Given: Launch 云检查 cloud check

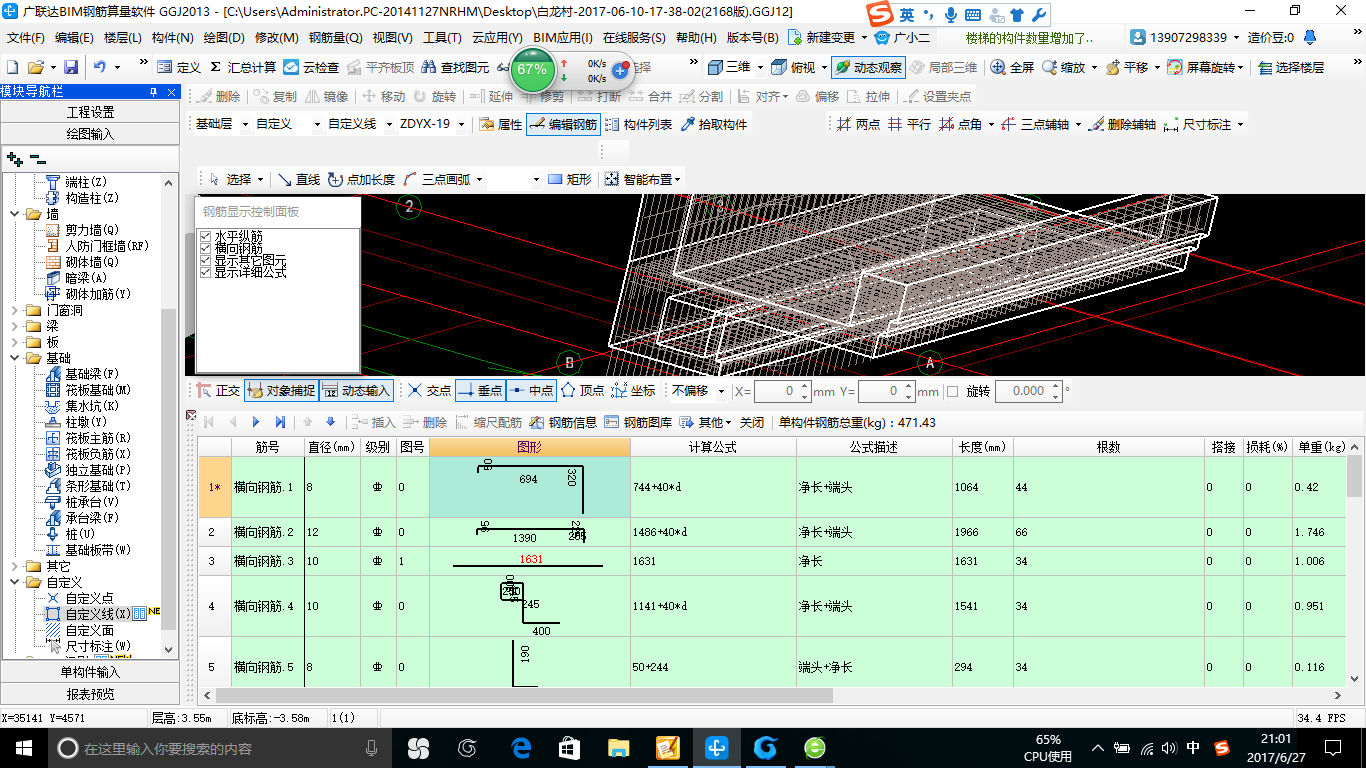Looking at the screenshot, I should tap(312, 68).
